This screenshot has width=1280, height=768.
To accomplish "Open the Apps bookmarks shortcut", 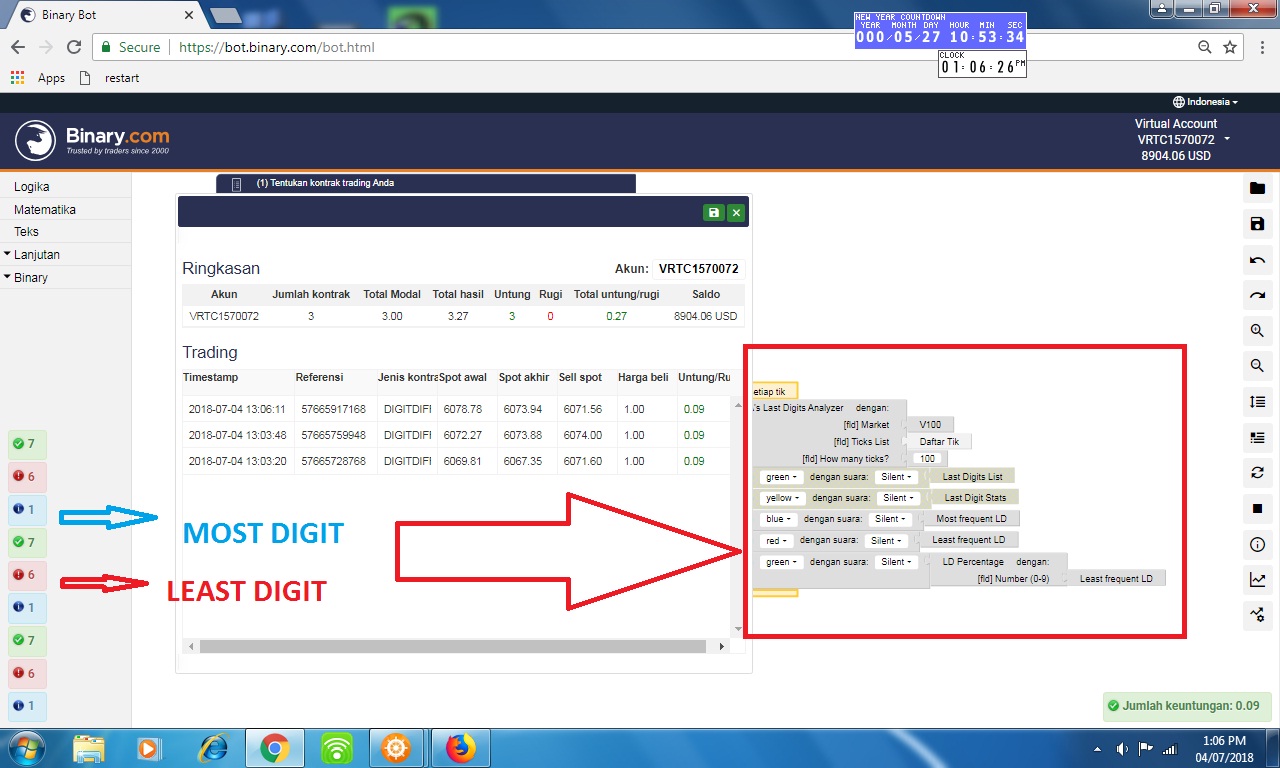I will point(38,78).
